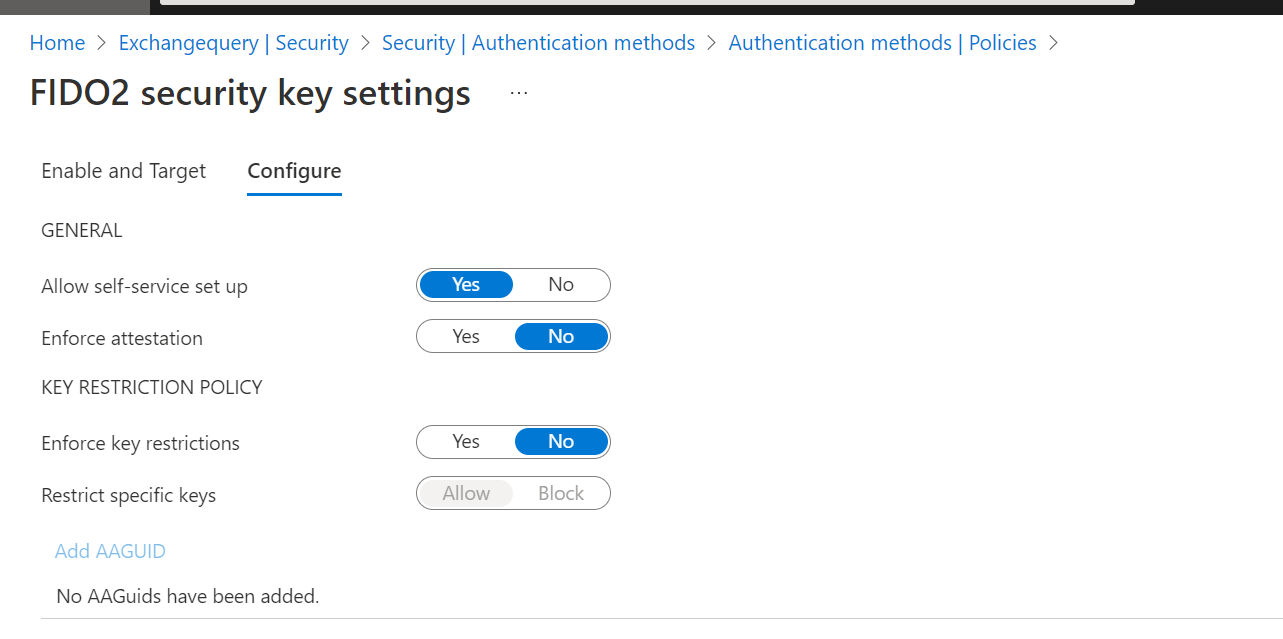1283x639 pixels.
Task: Switch to the Enable and Target tab
Action: pyautogui.click(x=123, y=171)
